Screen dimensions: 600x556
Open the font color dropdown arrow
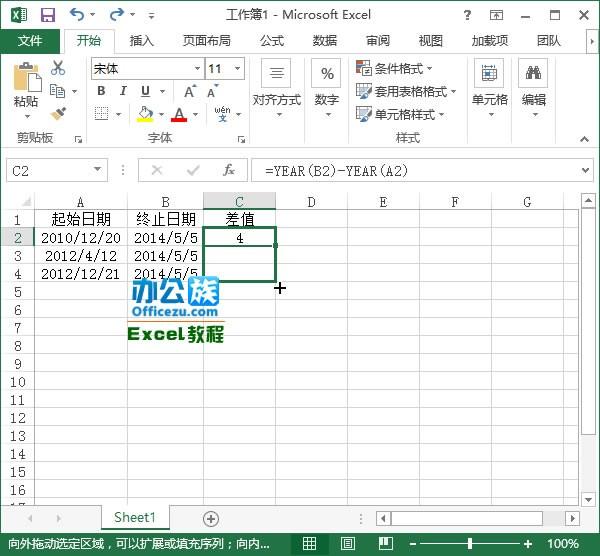pyautogui.click(x=196, y=114)
